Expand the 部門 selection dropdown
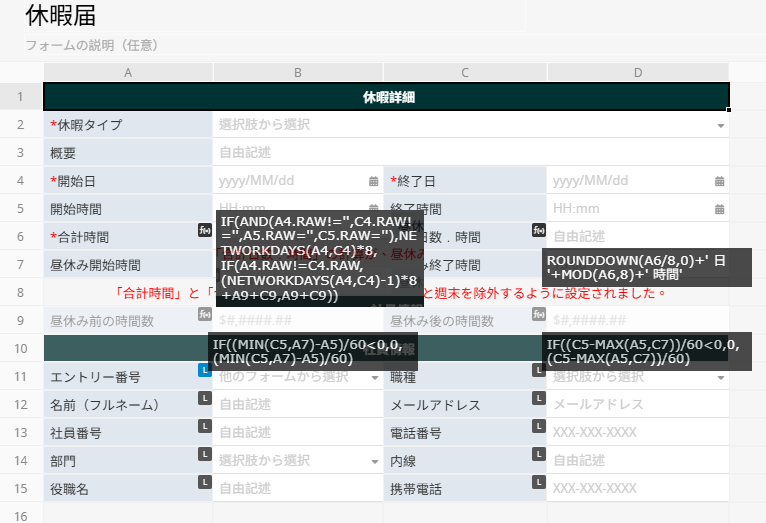The image size is (766, 523). (375, 462)
